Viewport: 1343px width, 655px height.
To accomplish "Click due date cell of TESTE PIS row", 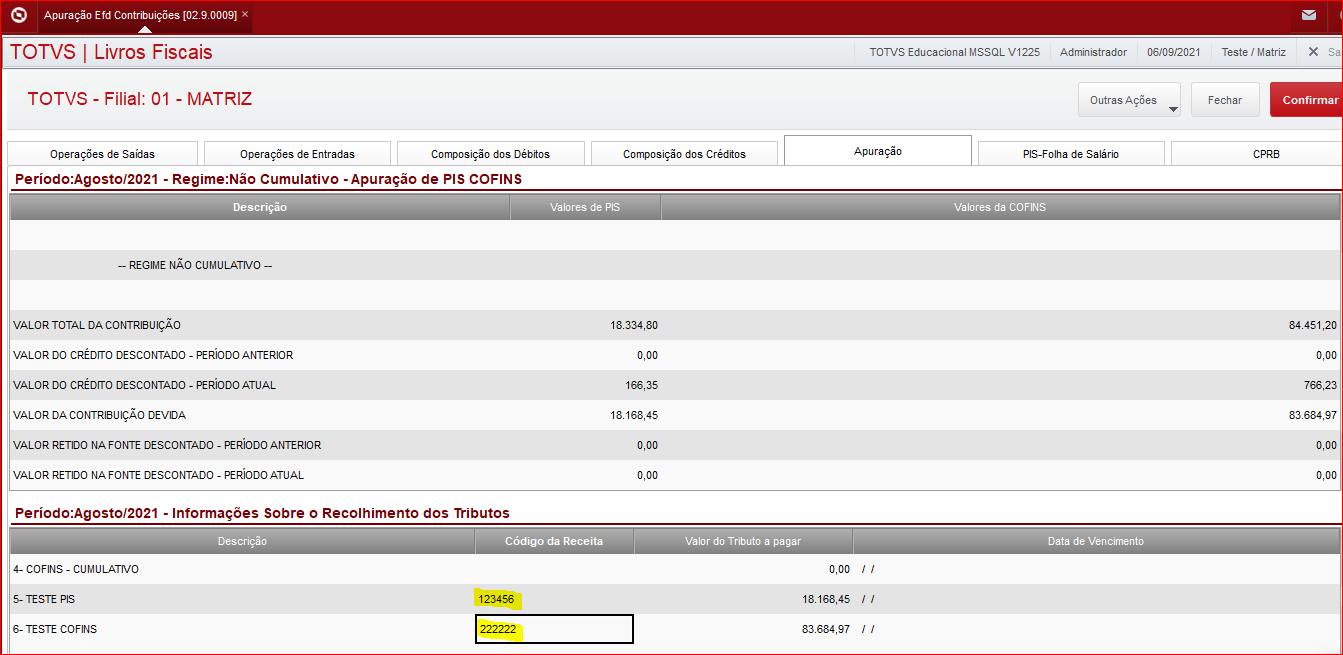I will [1096, 599].
